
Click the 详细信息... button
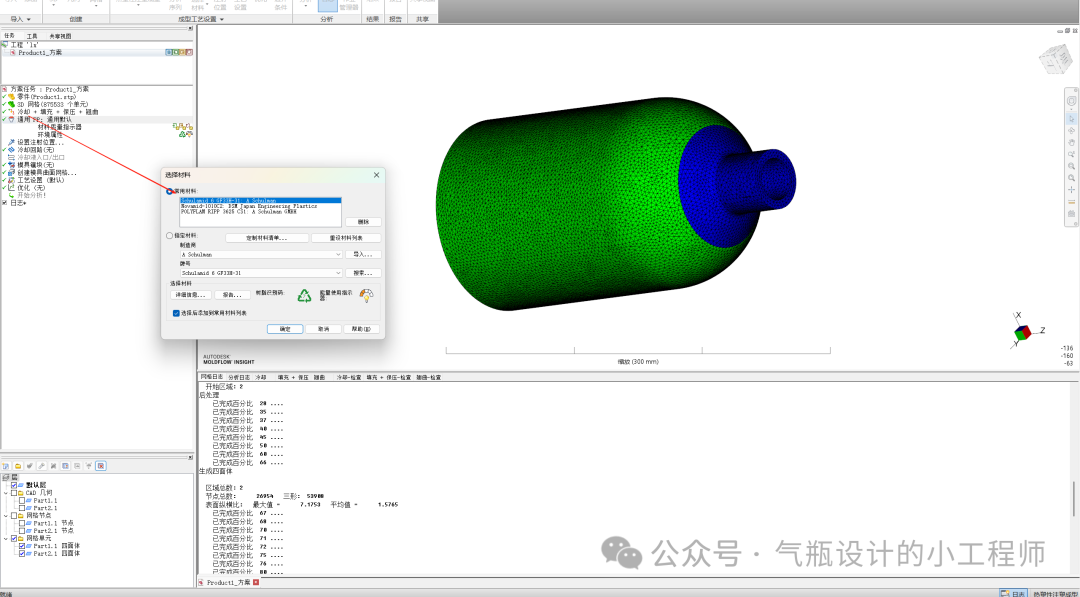click(191, 295)
